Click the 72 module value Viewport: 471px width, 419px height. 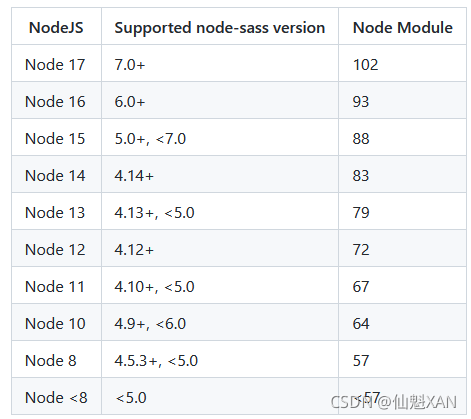tap(361, 249)
